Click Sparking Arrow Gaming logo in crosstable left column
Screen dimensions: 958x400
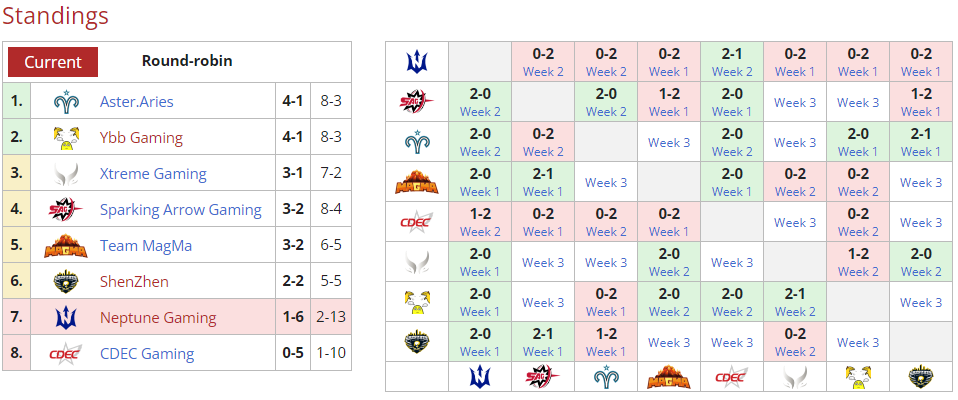pos(417,101)
